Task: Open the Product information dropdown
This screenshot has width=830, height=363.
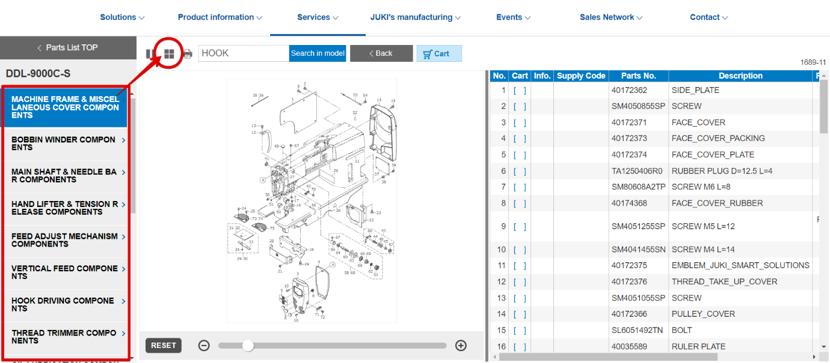Action: 220,17
